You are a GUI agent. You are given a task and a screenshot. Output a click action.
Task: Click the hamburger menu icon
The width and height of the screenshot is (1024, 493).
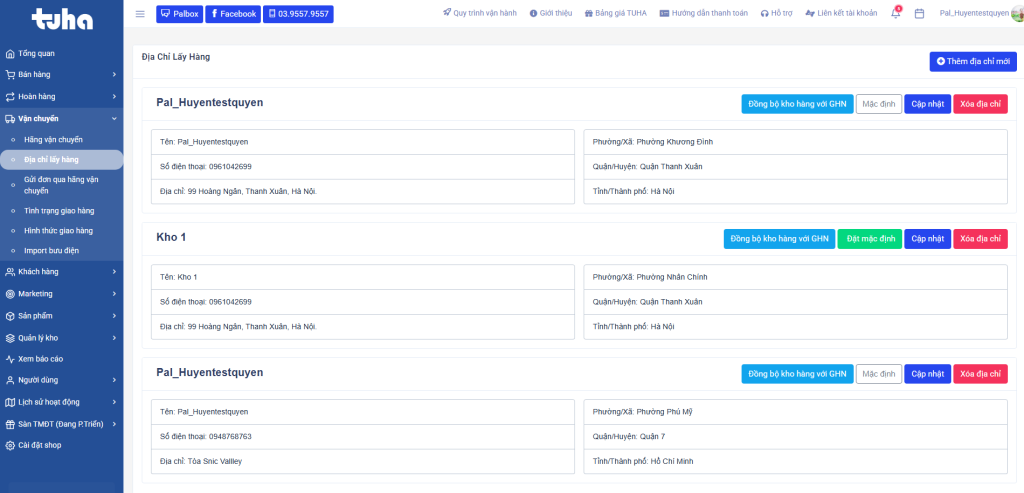pyautogui.click(x=140, y=14)
